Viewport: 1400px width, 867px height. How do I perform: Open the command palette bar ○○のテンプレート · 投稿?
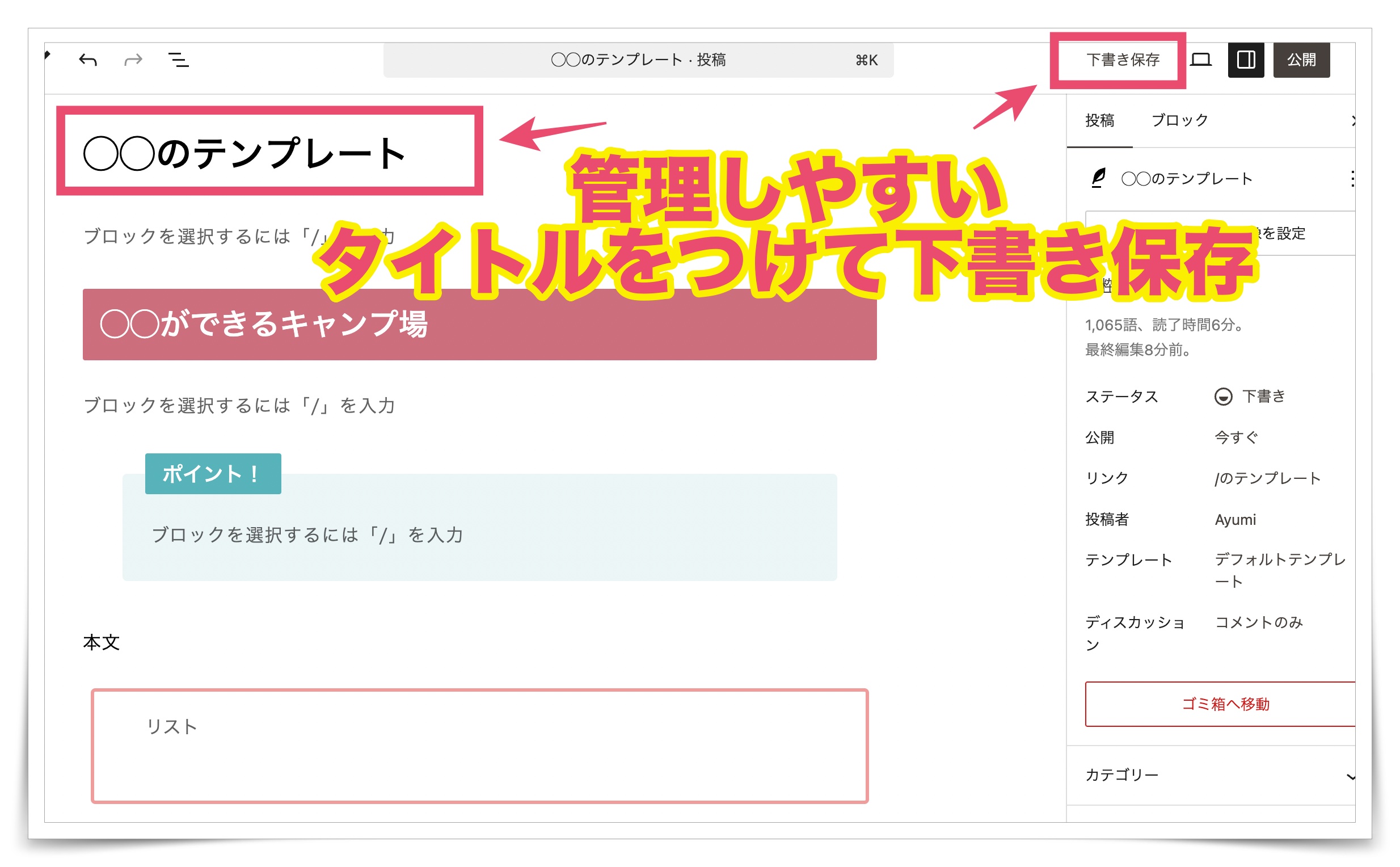(x=638, y=60)
